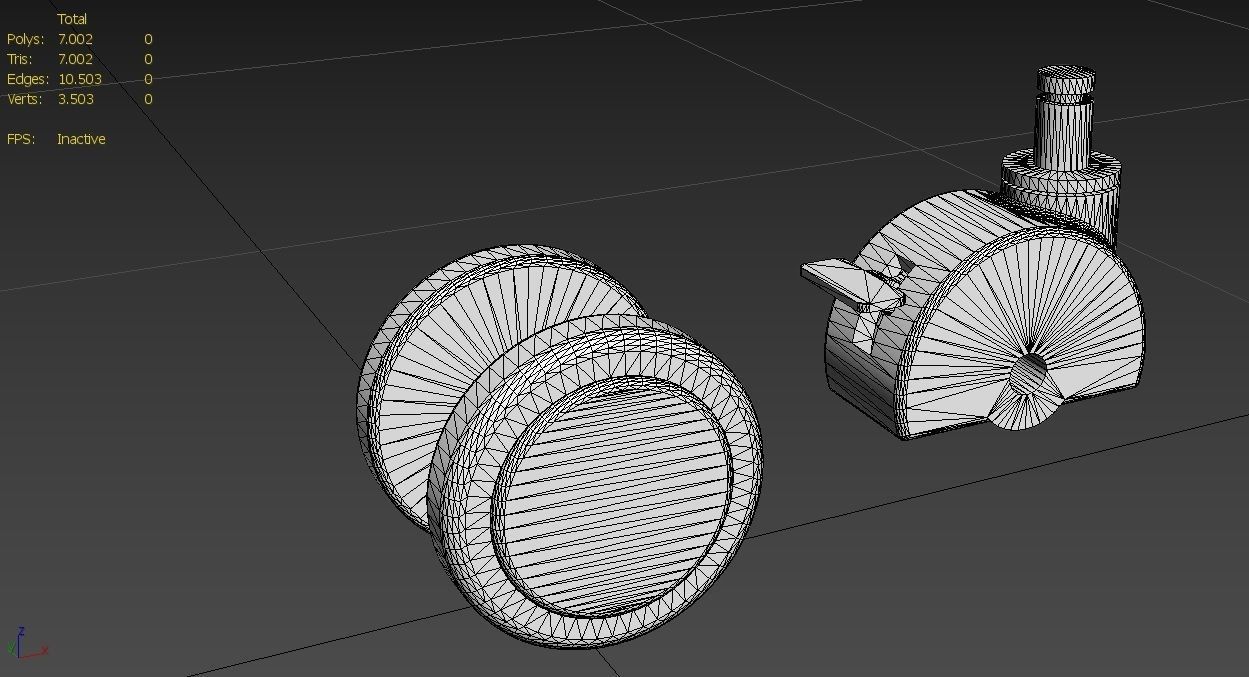Click the "Verts:" statistics label
Viewport: 1249px width, 677px height.
[x=24, y=99]
